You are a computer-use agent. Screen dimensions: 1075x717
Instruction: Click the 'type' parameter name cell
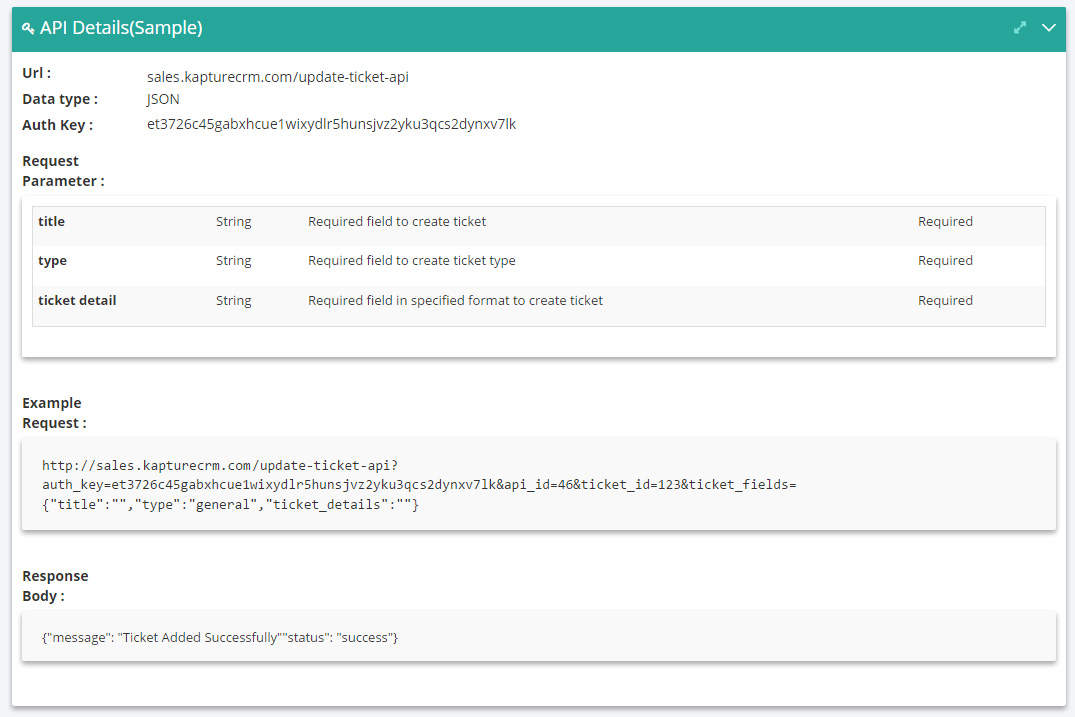pos(52,260)
